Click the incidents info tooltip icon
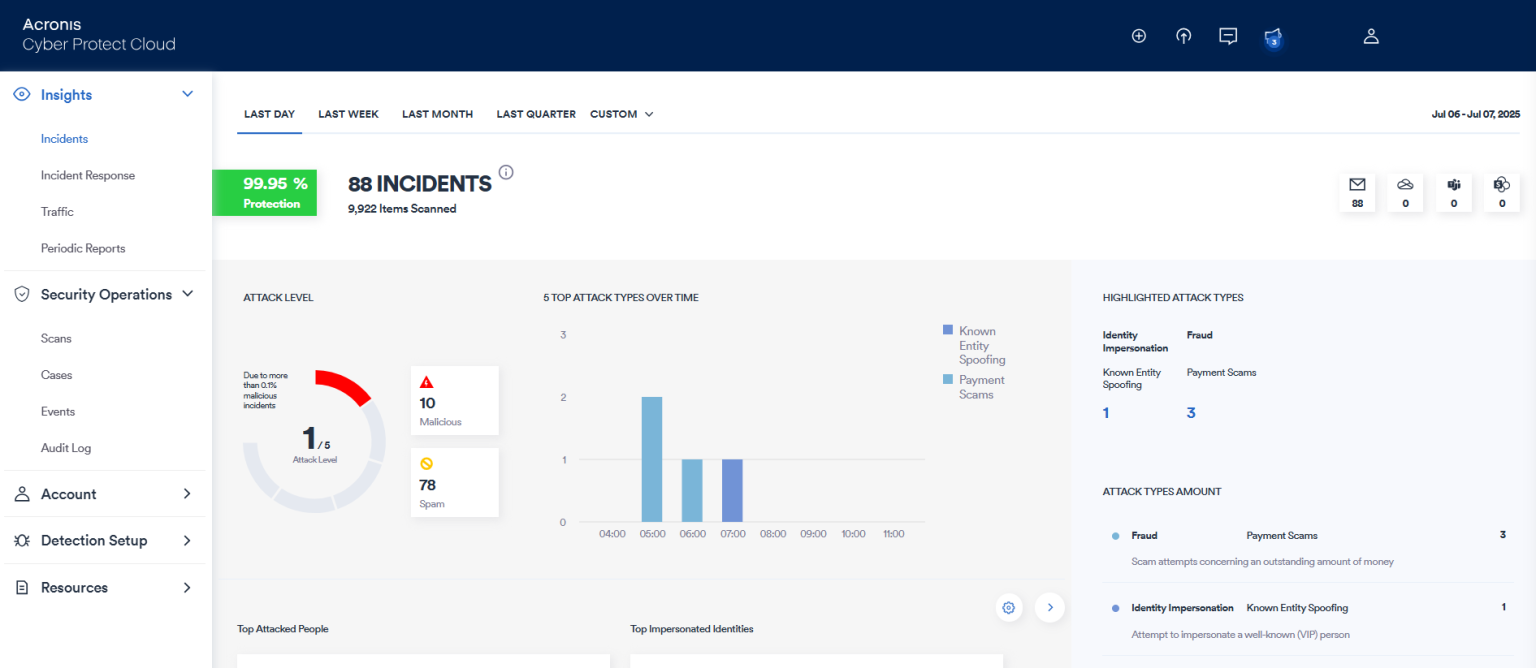1536x668 pixels. pos(506,172)
